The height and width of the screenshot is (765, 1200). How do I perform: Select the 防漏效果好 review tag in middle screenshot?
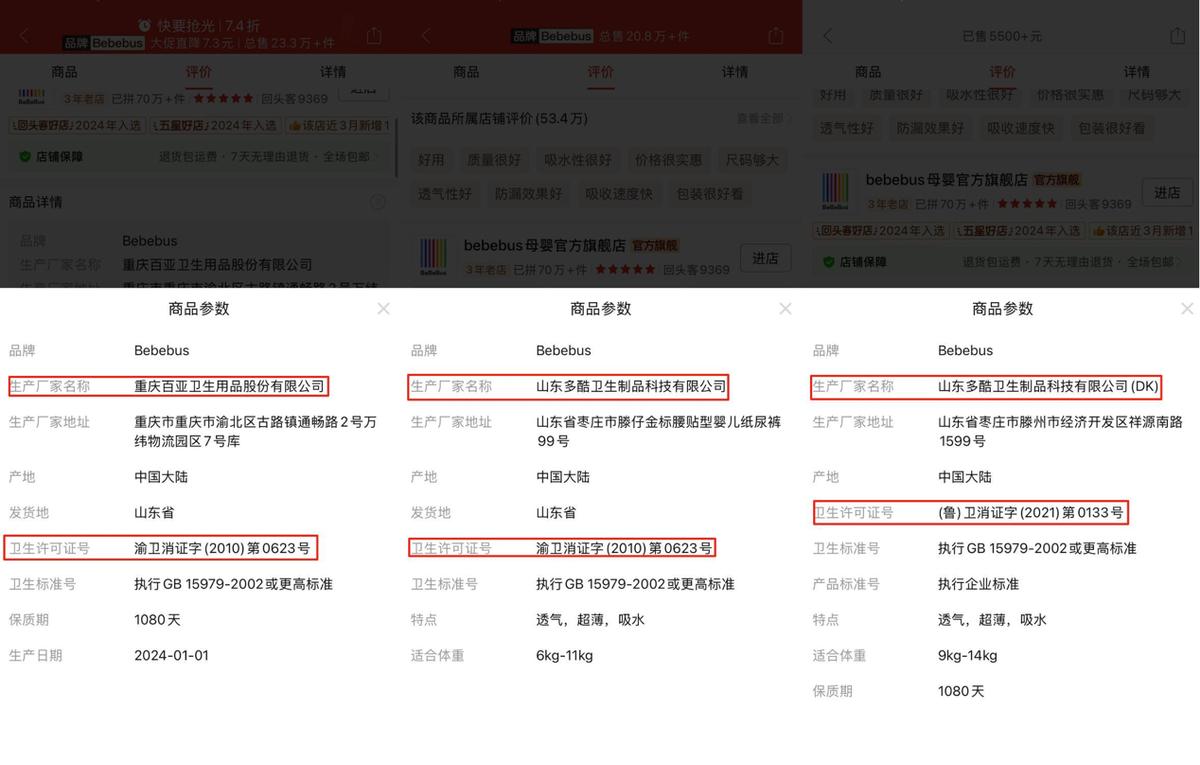pos(529,194)
